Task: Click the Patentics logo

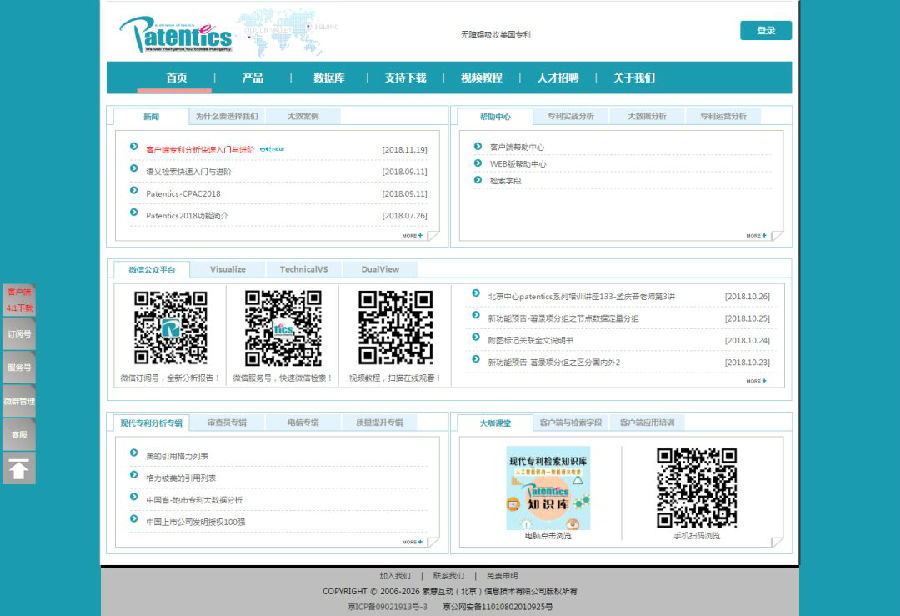Action: pos(175,34)
